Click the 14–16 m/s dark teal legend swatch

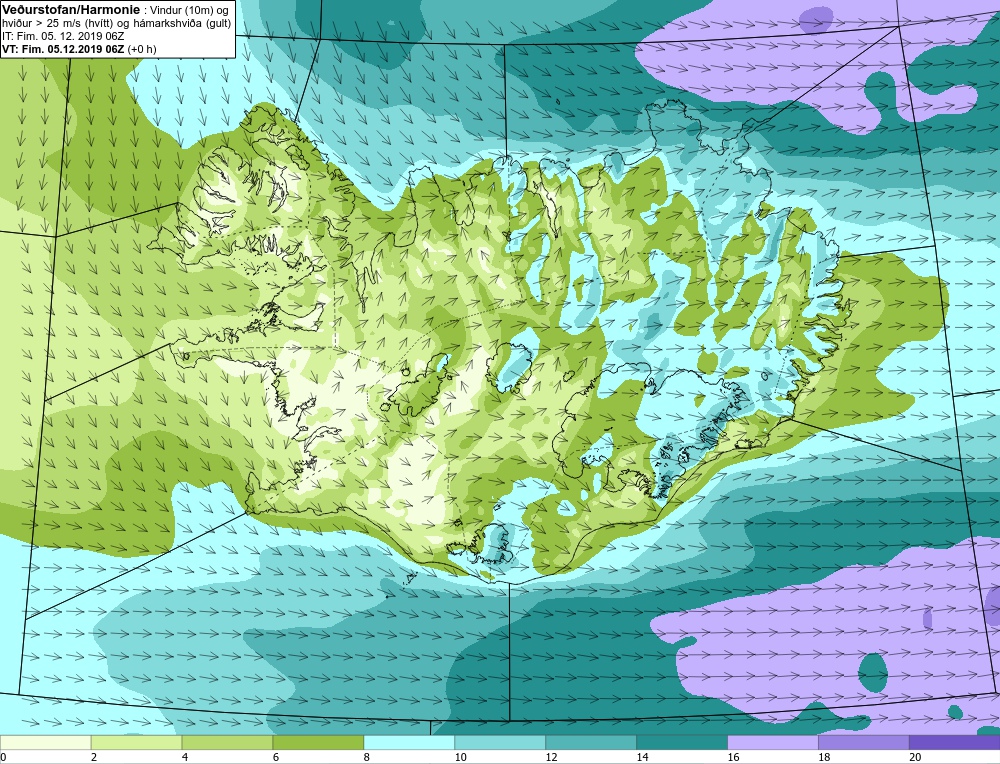tap(682, 742)
